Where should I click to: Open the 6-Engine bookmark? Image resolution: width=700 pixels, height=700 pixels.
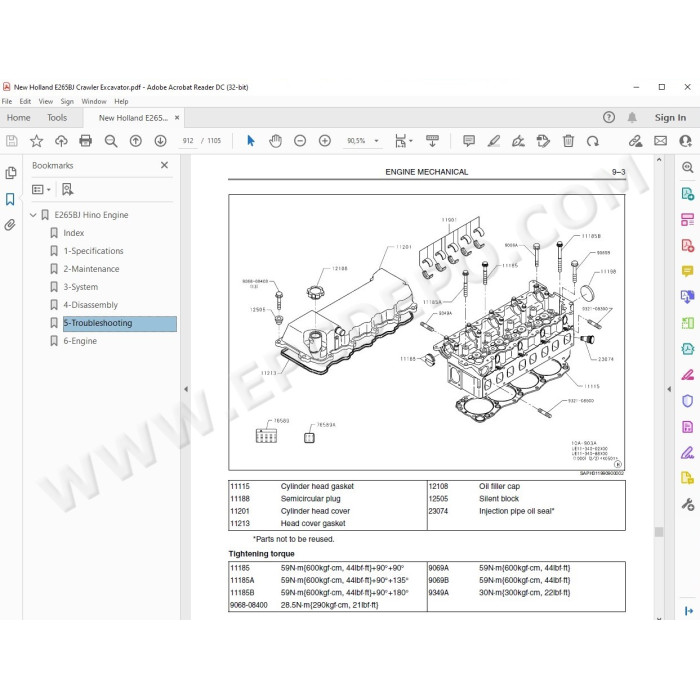click(80, 341)
